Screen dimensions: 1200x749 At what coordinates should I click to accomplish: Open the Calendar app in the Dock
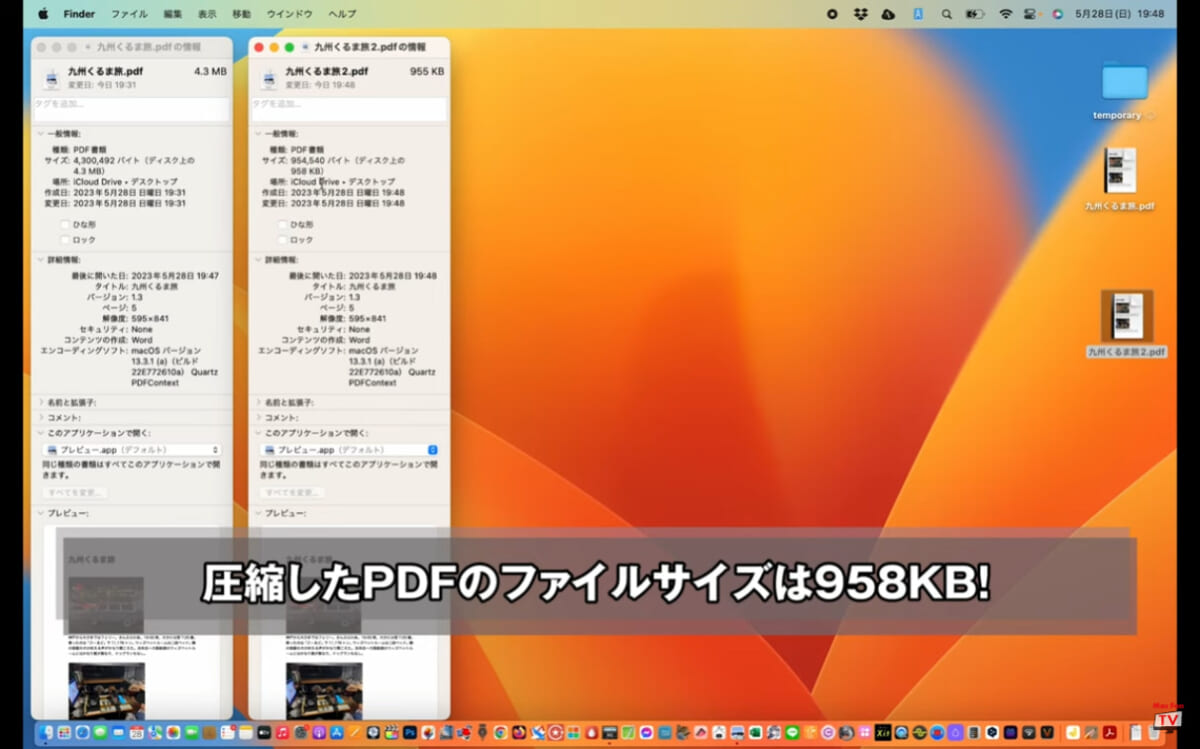(137, 733)
